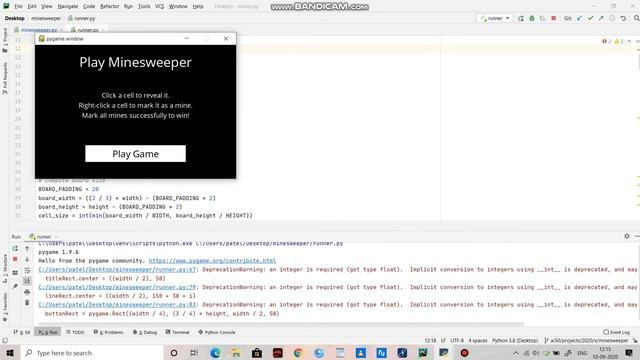Image resolution: width=640 pixels, height=360 pixels.
Task: Click the LF line separator in status bar
Action: (443, 340)
